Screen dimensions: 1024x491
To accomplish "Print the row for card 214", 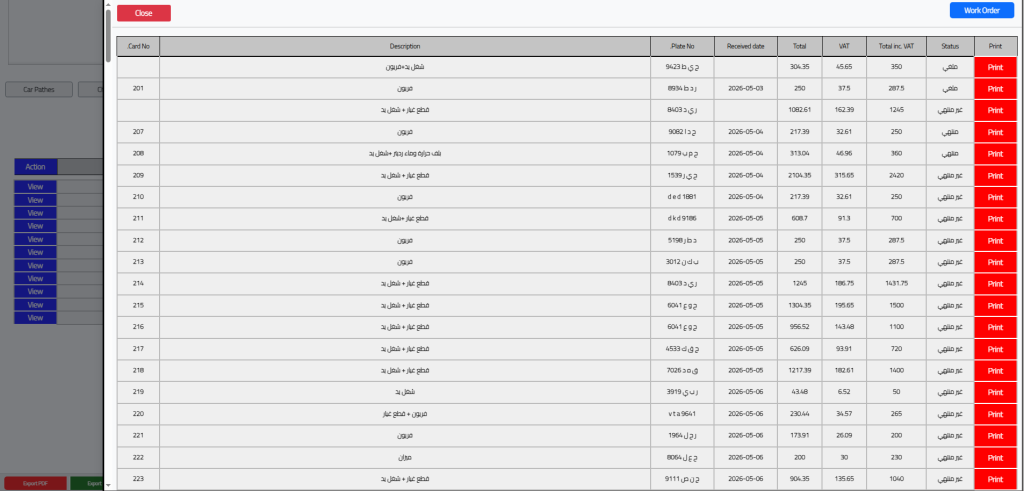I will tap(995, 284).
